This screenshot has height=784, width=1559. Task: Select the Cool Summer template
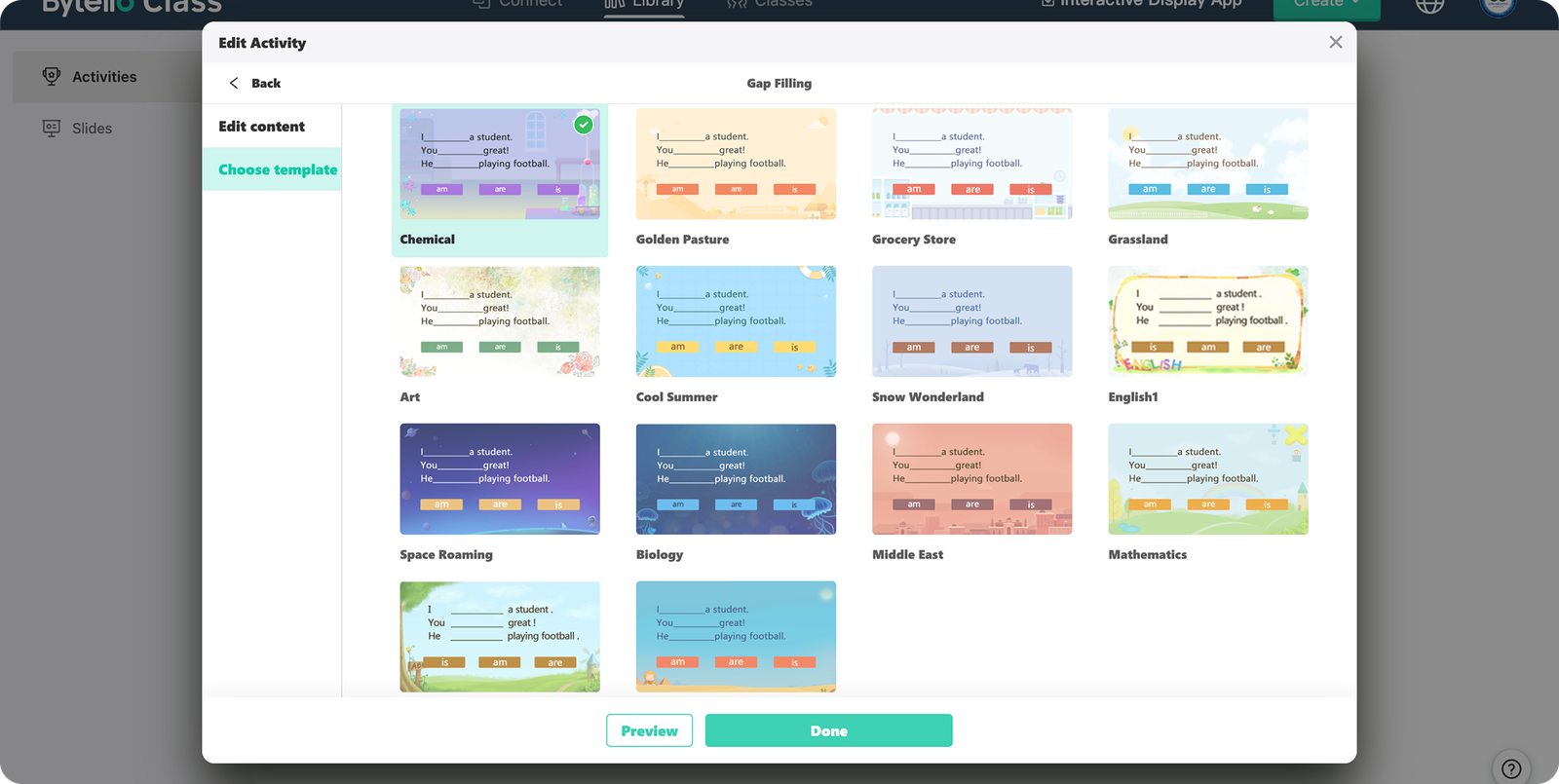736,321
